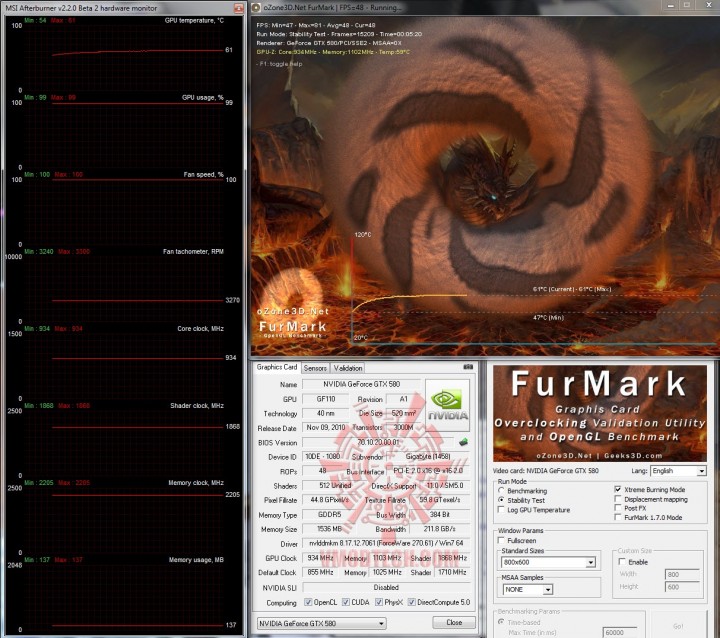Click the Bus Width field 384 Bit

(440, 514)
